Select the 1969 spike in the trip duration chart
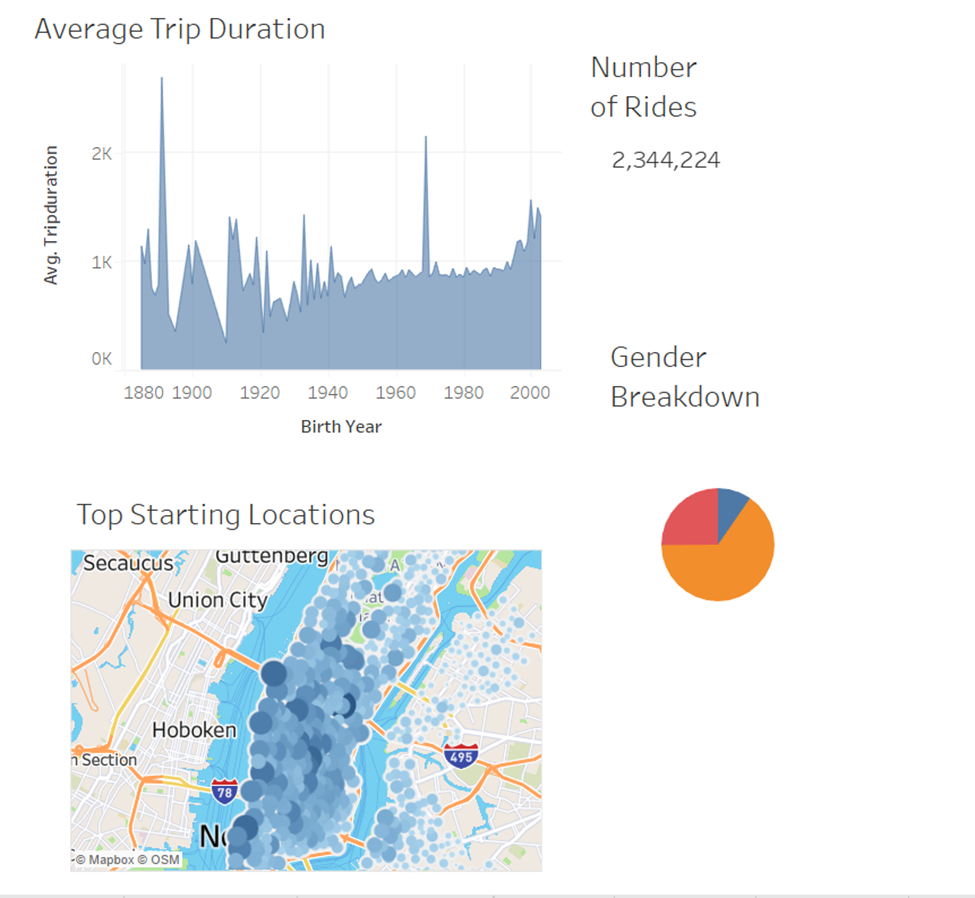The image size is (975, 898). pos(428,160)
